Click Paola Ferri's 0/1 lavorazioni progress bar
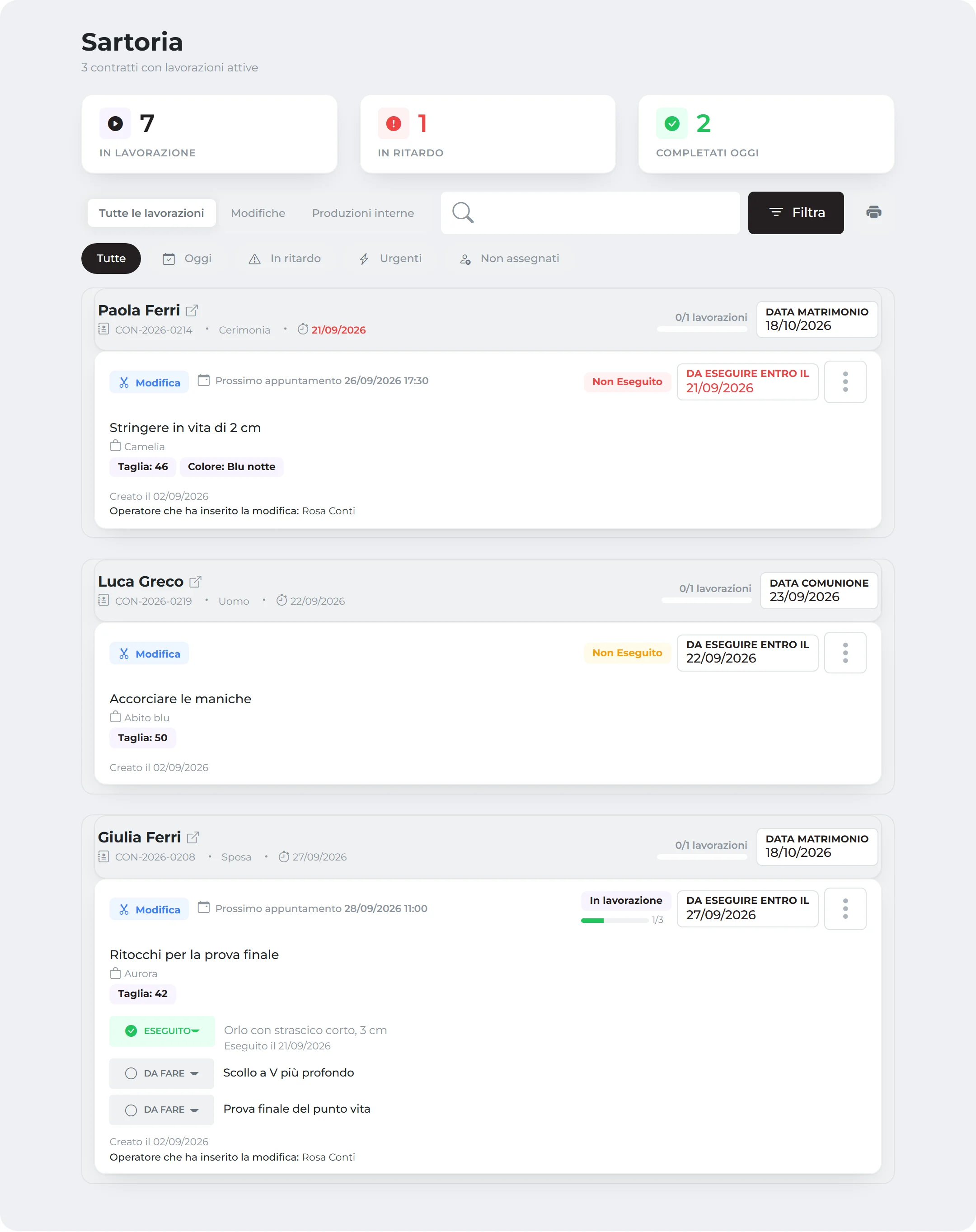The width and height of the screenshot is (976, 1232). [702, 329]
